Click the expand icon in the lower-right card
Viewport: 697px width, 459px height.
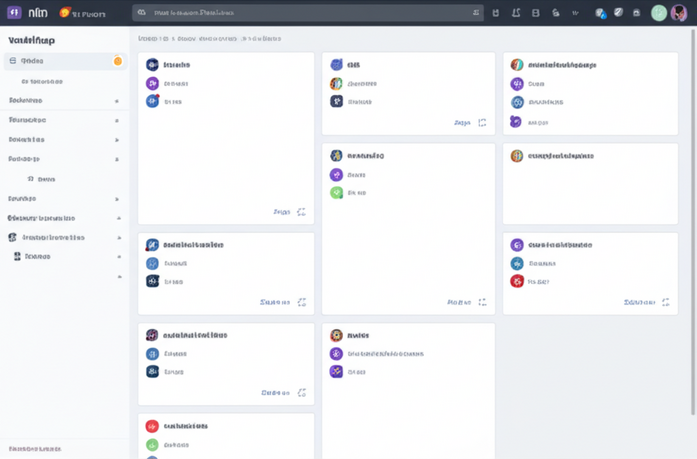(665, 302)
